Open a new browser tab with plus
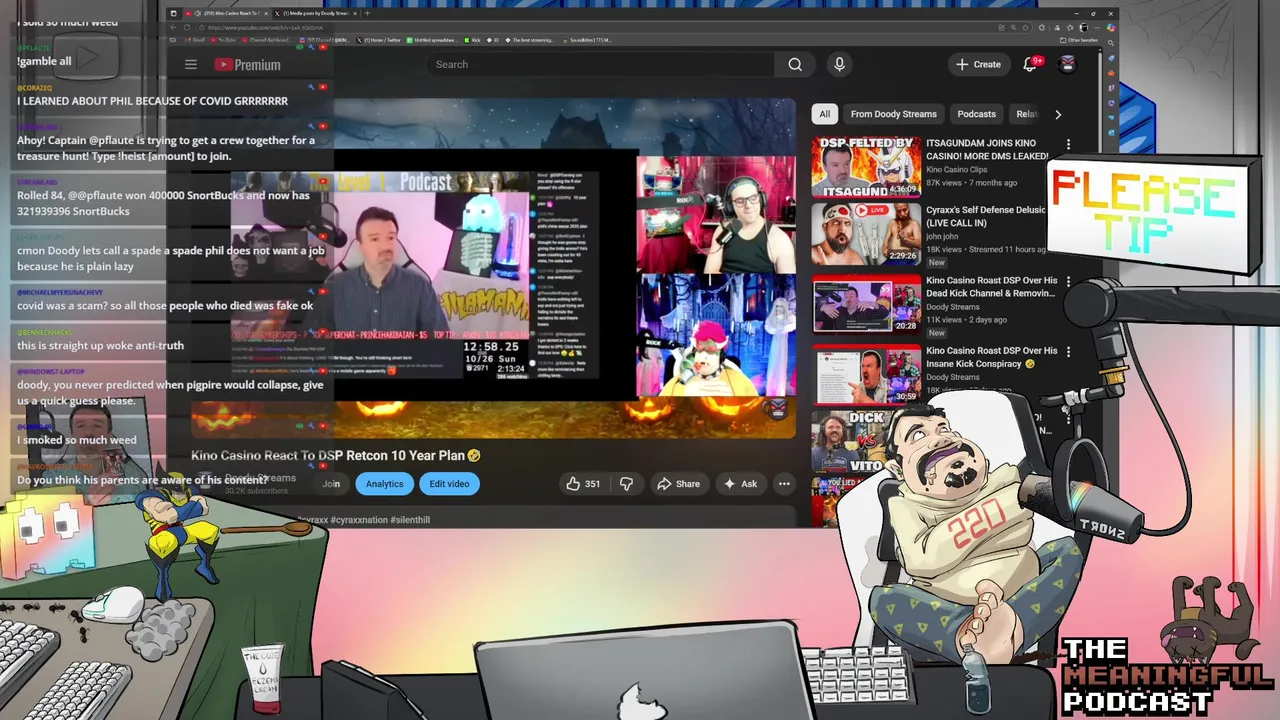The height and width of the screenshot is (720, 1280). [368, 13]
